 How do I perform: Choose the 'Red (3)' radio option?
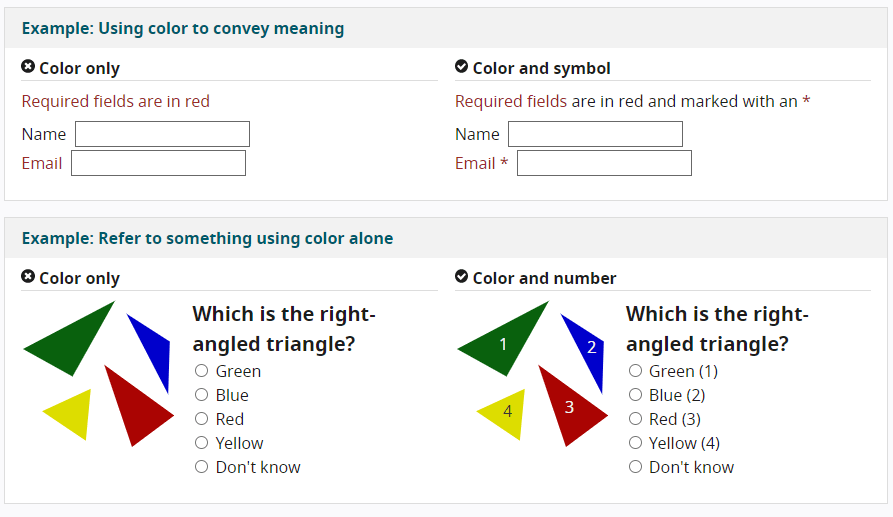point(636,419)
